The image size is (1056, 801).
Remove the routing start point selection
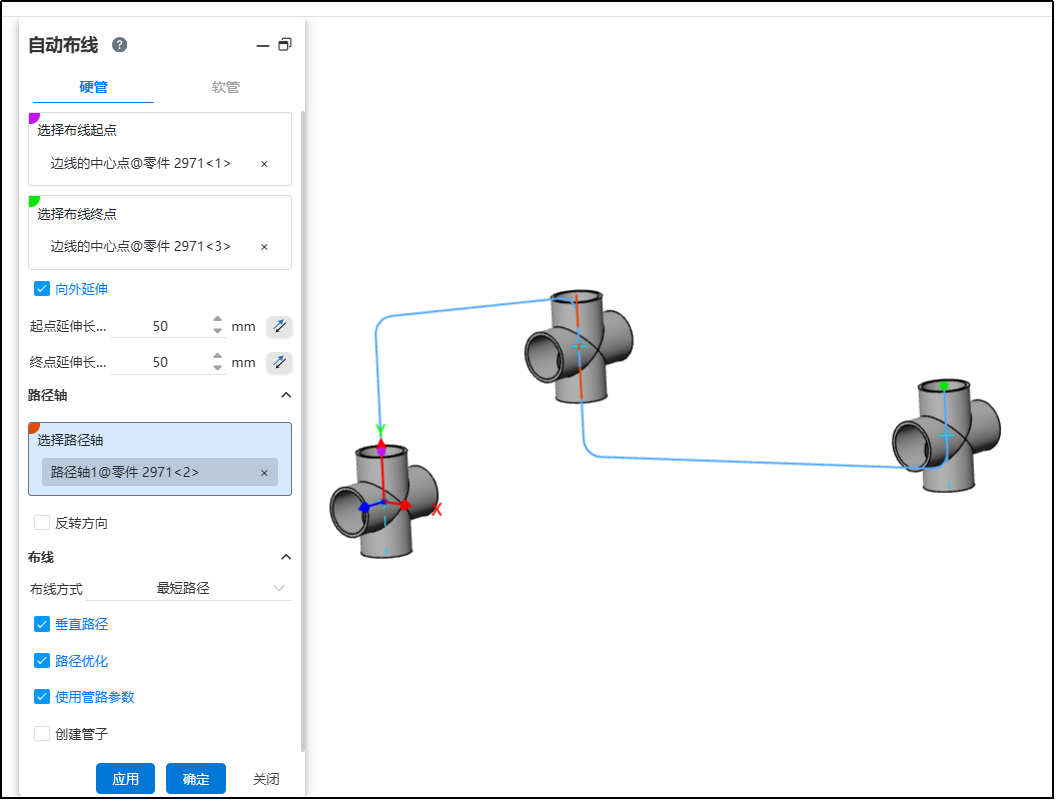point(264,163)
